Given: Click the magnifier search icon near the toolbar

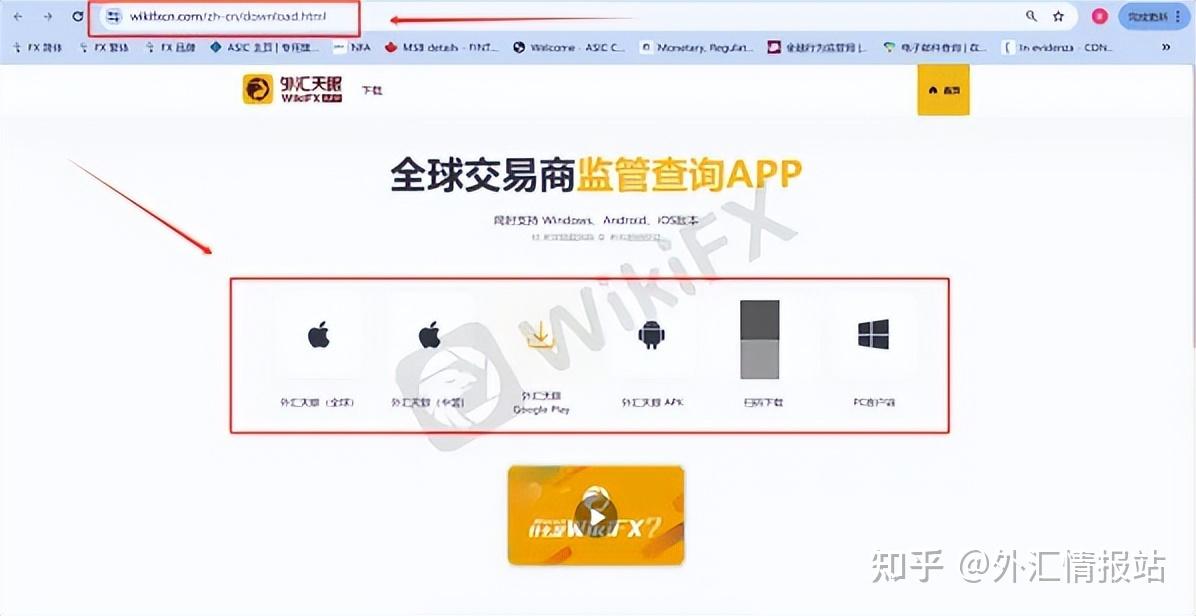Looking at the screenshot, I should tap(1030, 16).
